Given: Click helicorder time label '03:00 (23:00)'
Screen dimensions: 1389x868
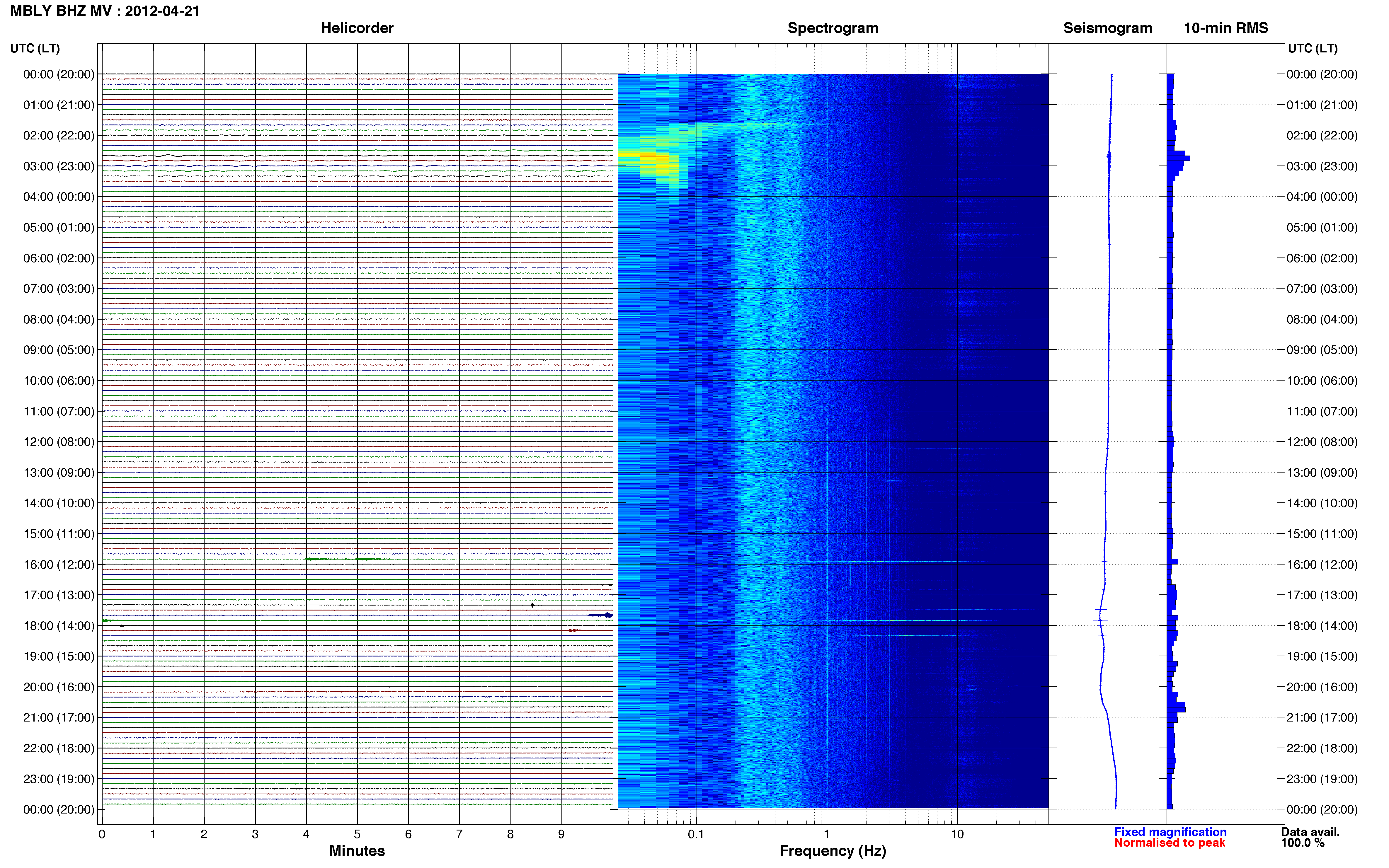Looking at the screenshot, I should 59,166.
